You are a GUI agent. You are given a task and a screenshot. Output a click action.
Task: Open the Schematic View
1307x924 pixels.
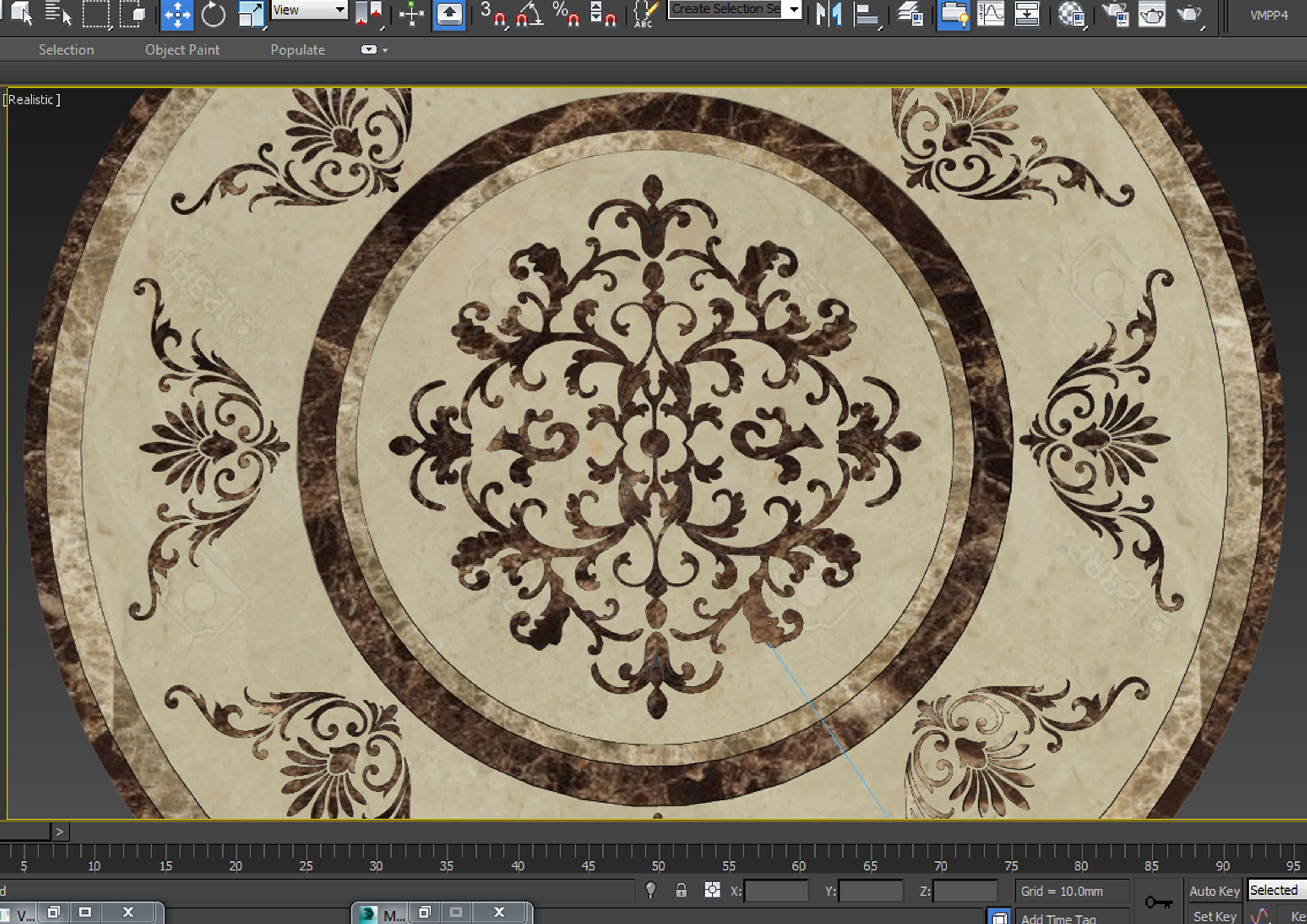(1027, 14)
